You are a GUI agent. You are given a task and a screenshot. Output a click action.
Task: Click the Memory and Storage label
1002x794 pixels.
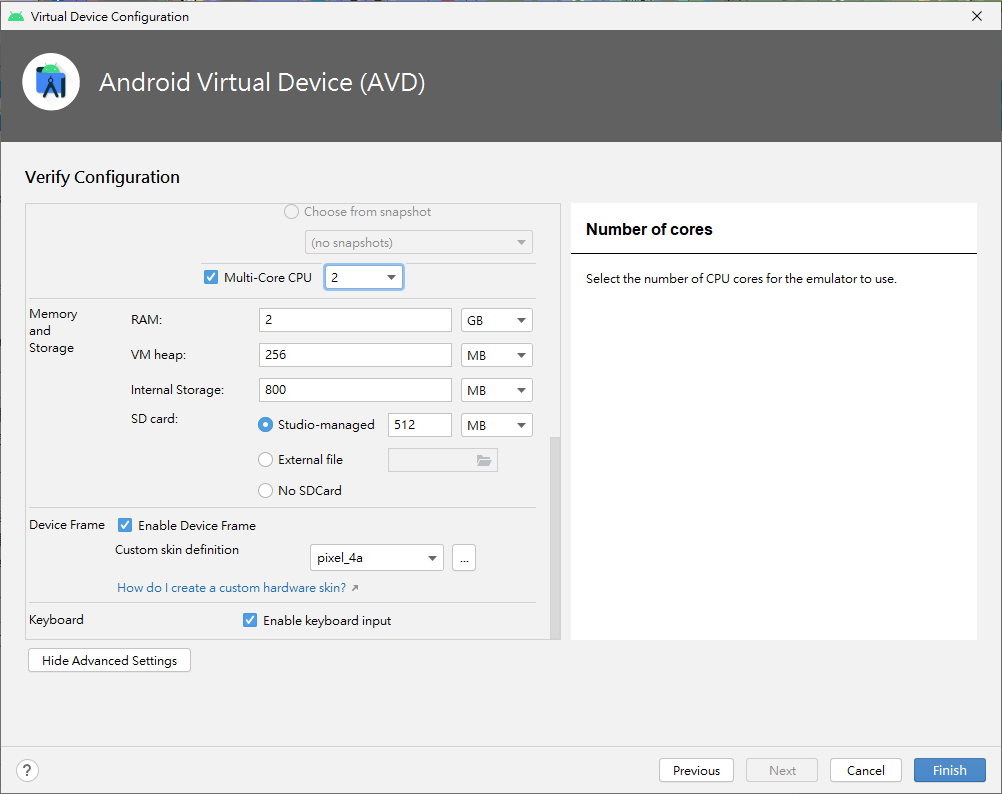tap(53, 331)
